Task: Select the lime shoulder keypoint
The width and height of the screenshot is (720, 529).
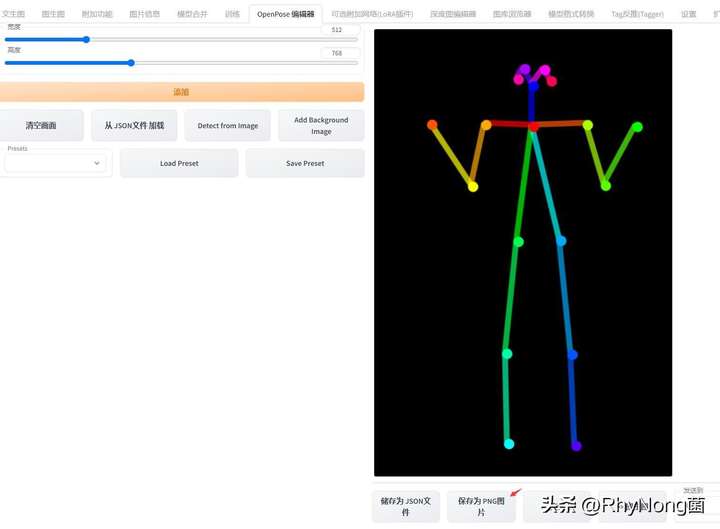Action: pos(588,124)
